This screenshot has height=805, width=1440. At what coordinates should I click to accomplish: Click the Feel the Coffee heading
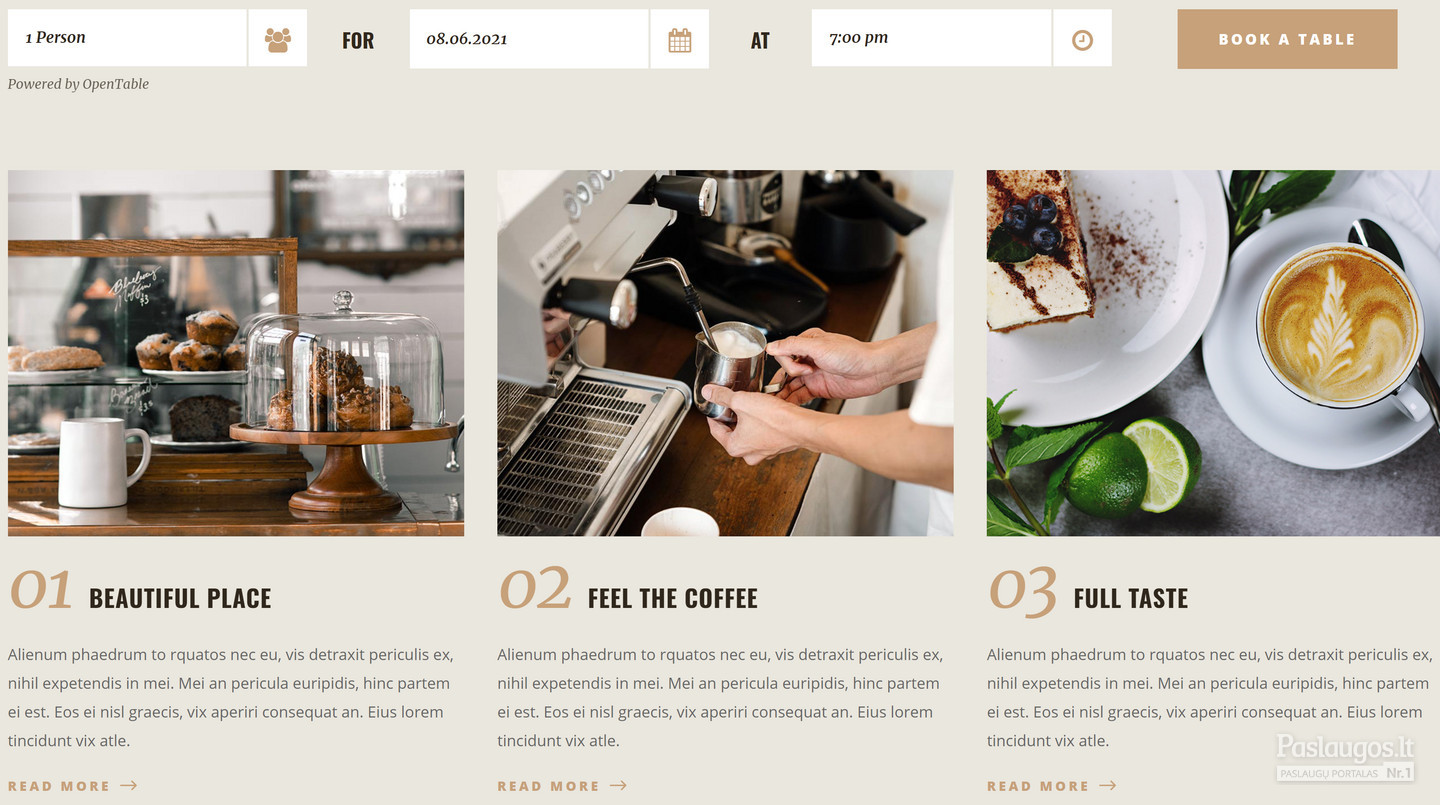point(673,598)
